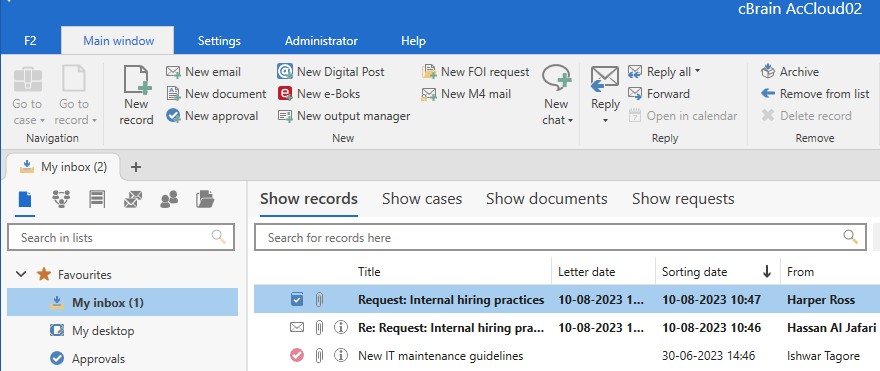
Task: Click the Reply envelope icon
Action: (605, 80)
